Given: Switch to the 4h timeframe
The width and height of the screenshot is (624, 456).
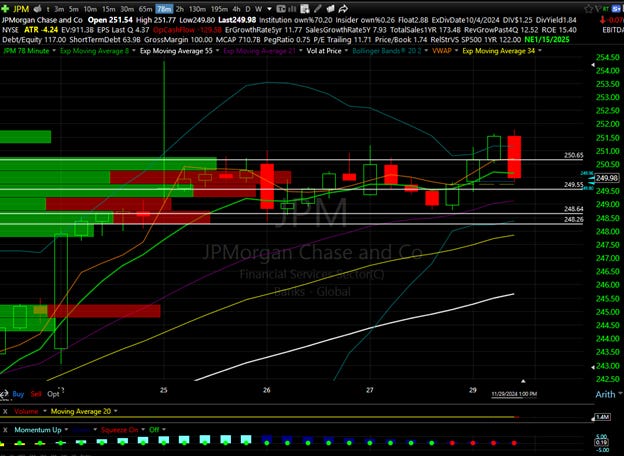Looking at the screenshot, I should coord(236,9).
